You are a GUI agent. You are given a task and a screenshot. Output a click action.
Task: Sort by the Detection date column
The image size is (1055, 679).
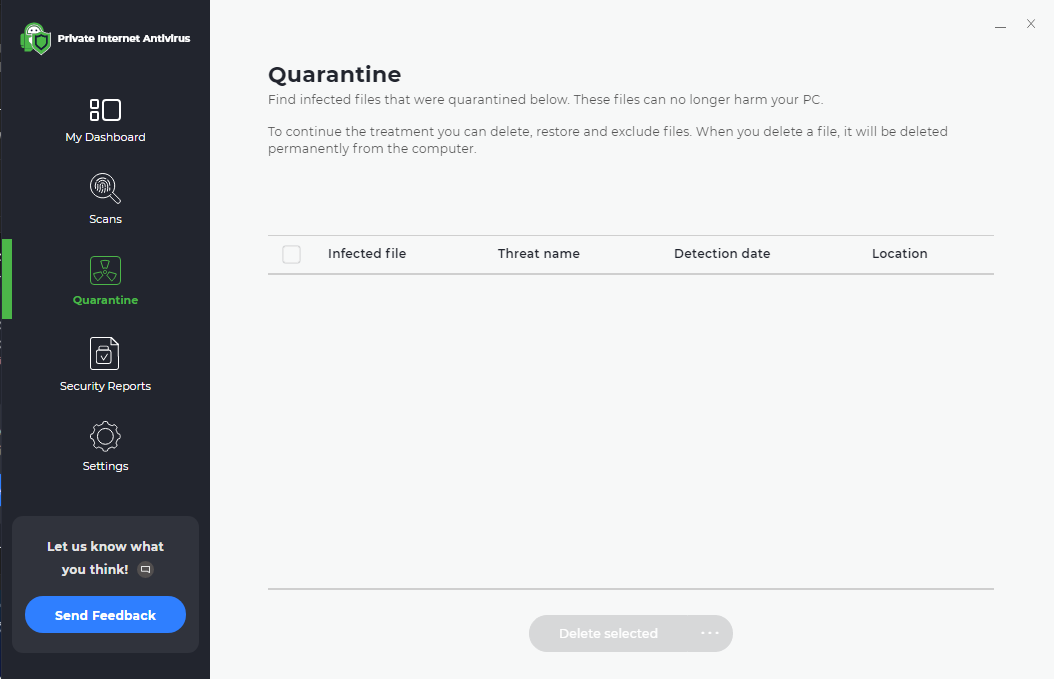point(722,254)
